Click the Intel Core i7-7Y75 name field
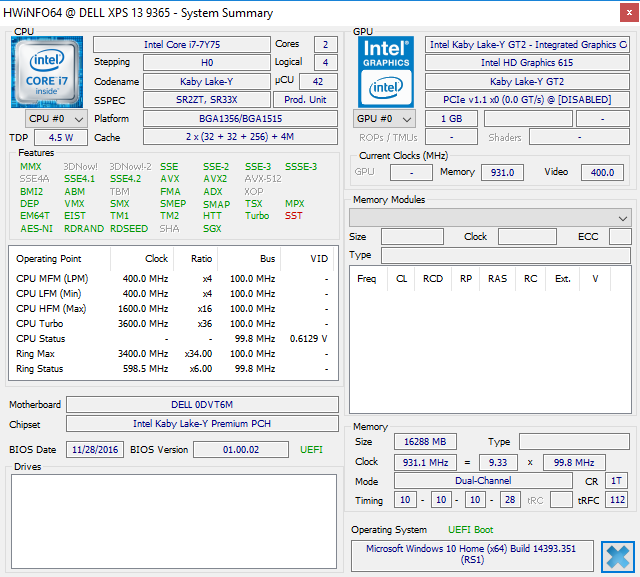 pos(181,45)
